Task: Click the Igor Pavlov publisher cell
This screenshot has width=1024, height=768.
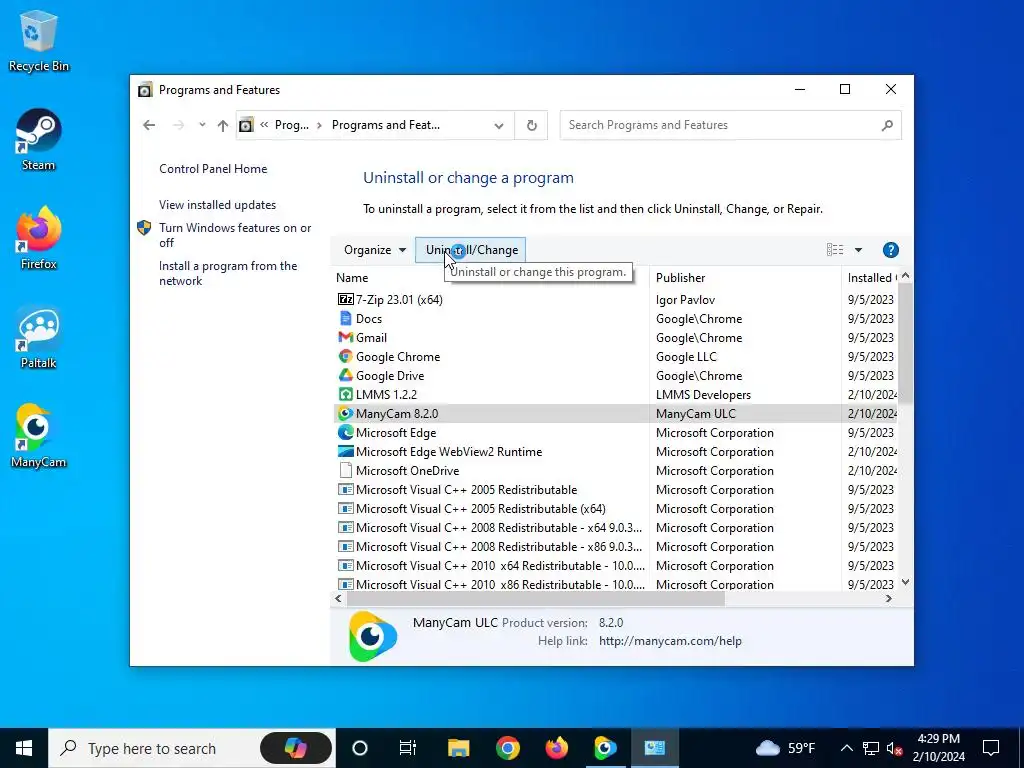Action: (x=685, y=300)
